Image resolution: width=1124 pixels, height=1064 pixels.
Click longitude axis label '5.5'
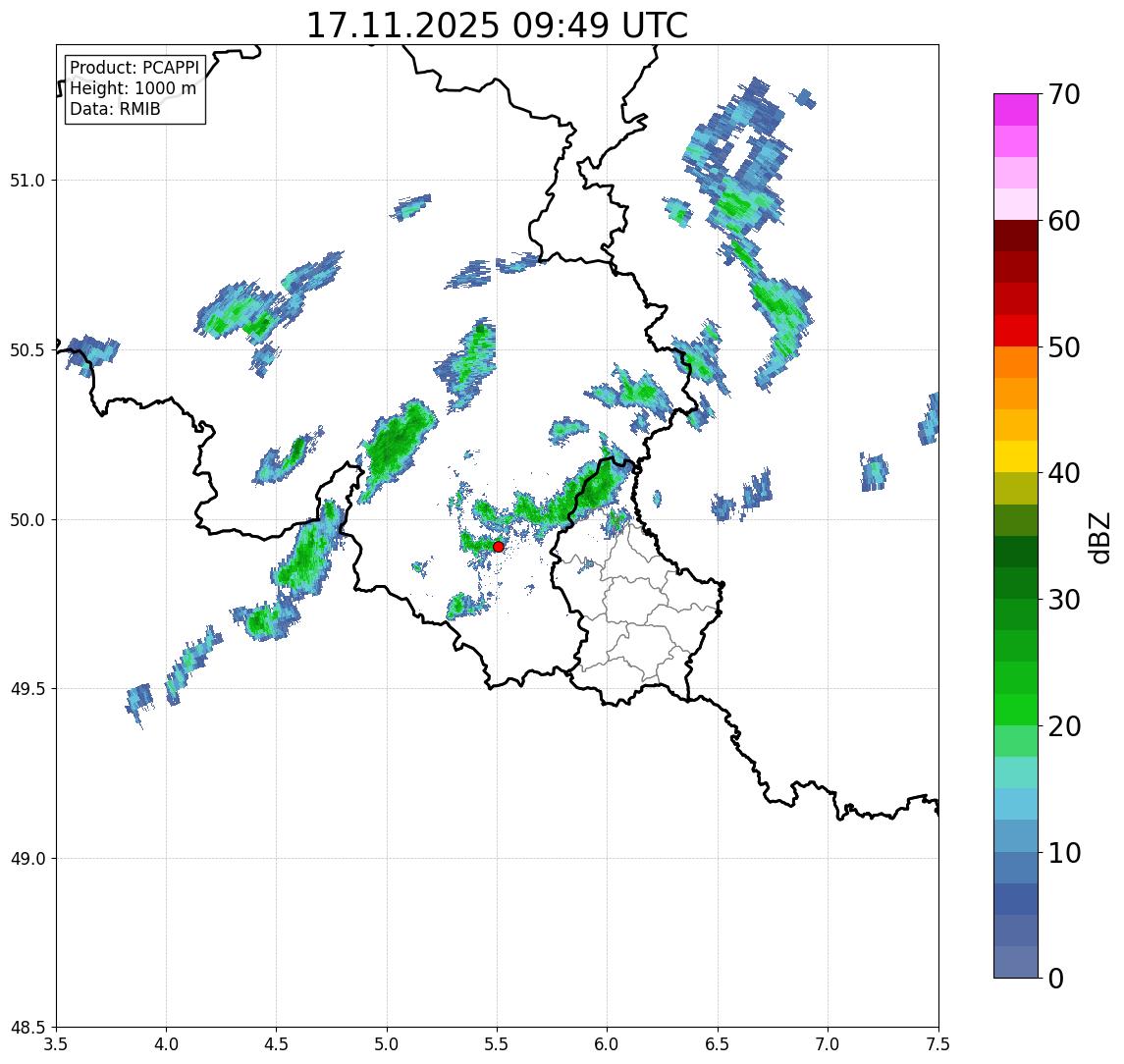click(498, 1044)
